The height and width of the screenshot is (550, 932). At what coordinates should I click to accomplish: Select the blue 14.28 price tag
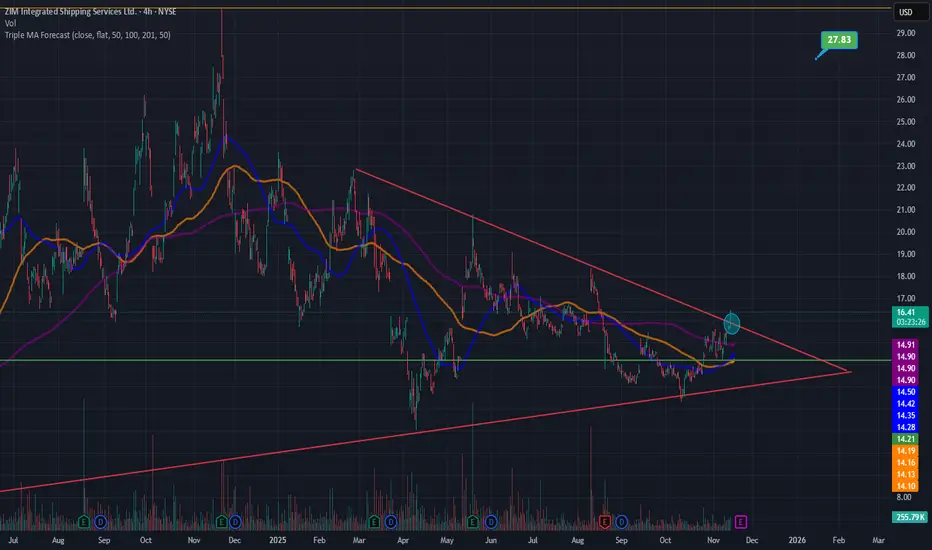click(x=906, y=428)
